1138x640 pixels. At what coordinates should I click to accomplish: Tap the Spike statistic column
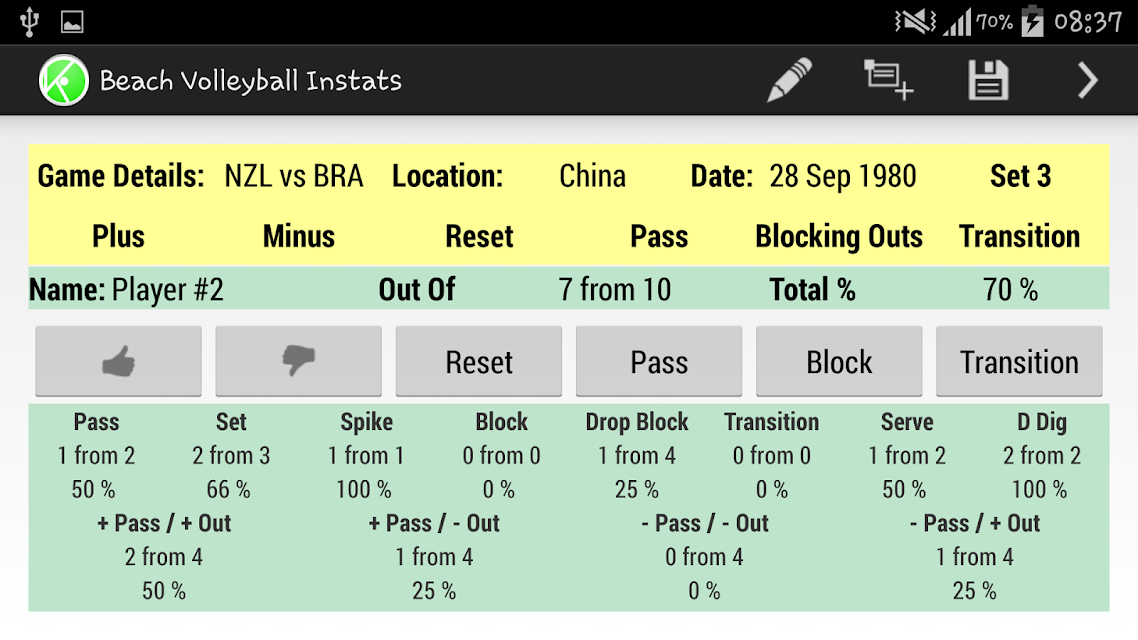tap(366, 455)
